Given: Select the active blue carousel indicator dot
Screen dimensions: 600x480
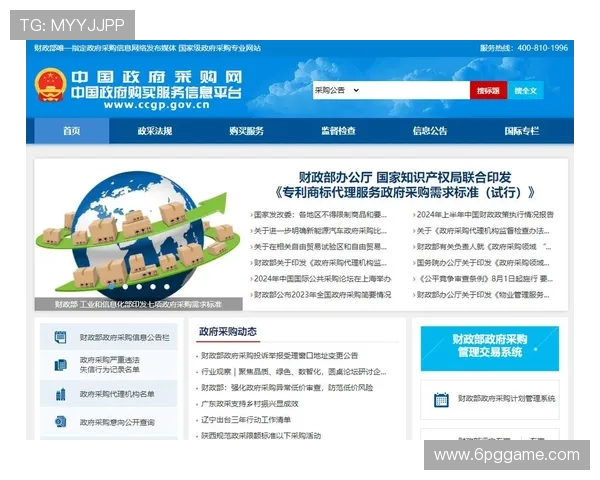Looking at the screenshot, I should (x=111, y=286).
